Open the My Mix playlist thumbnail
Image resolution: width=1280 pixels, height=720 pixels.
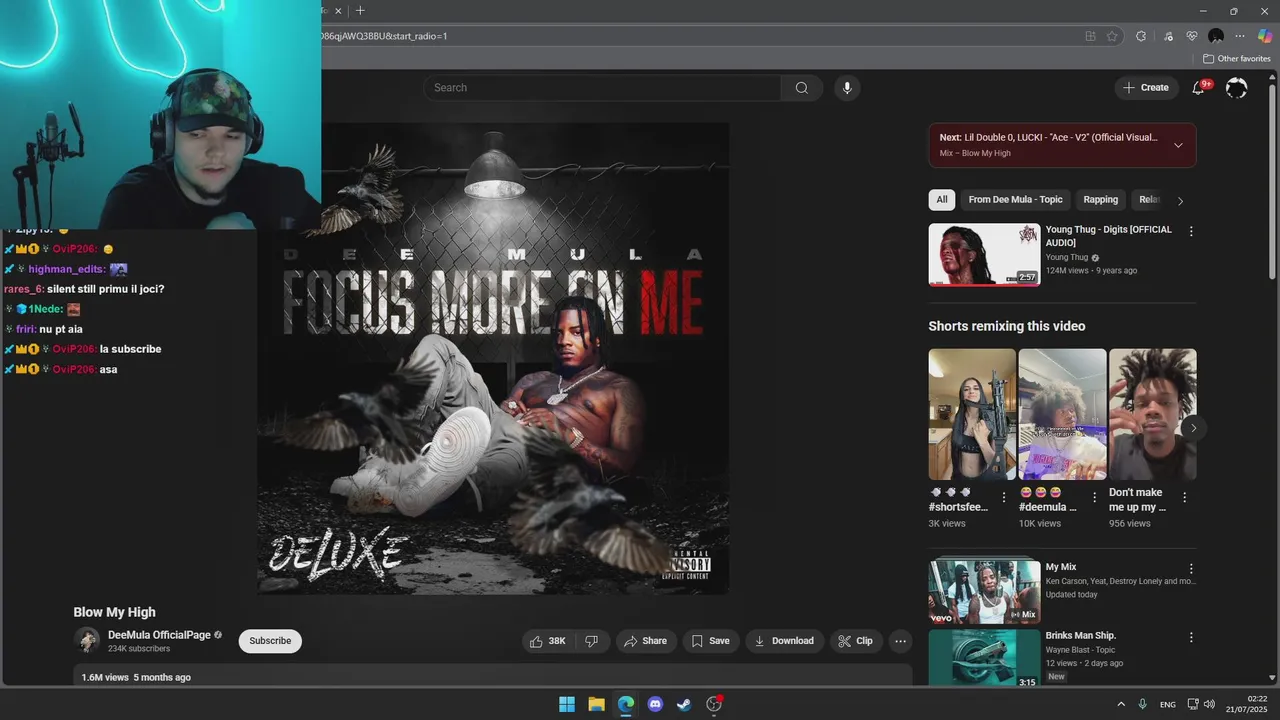[x=984, y=591]
